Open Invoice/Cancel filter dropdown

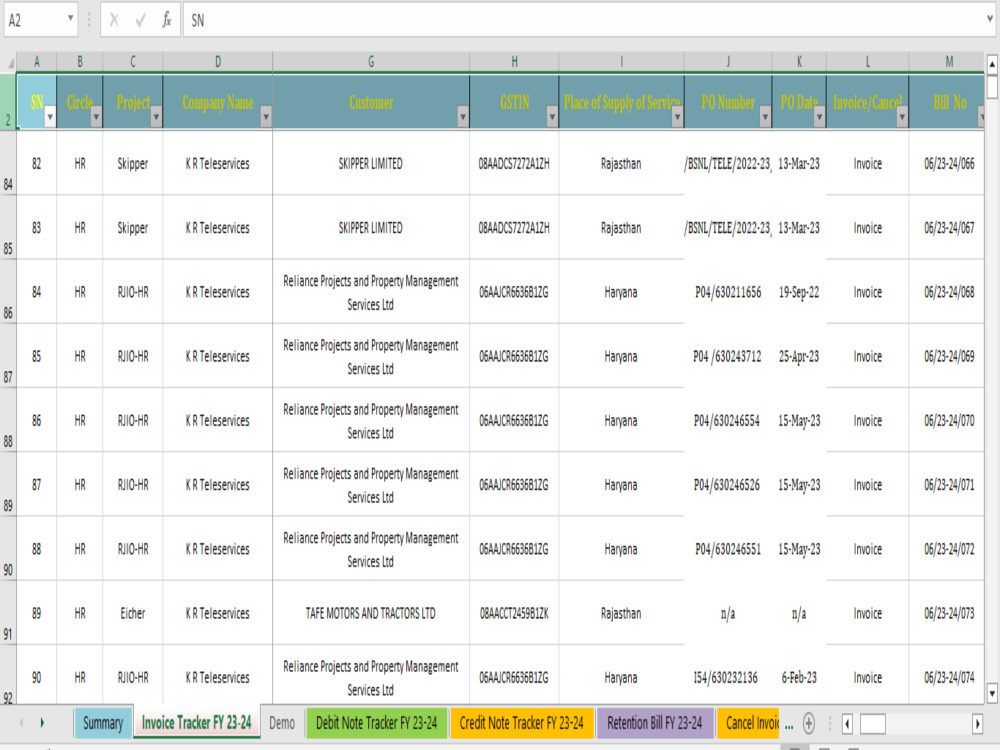point(901,117)
